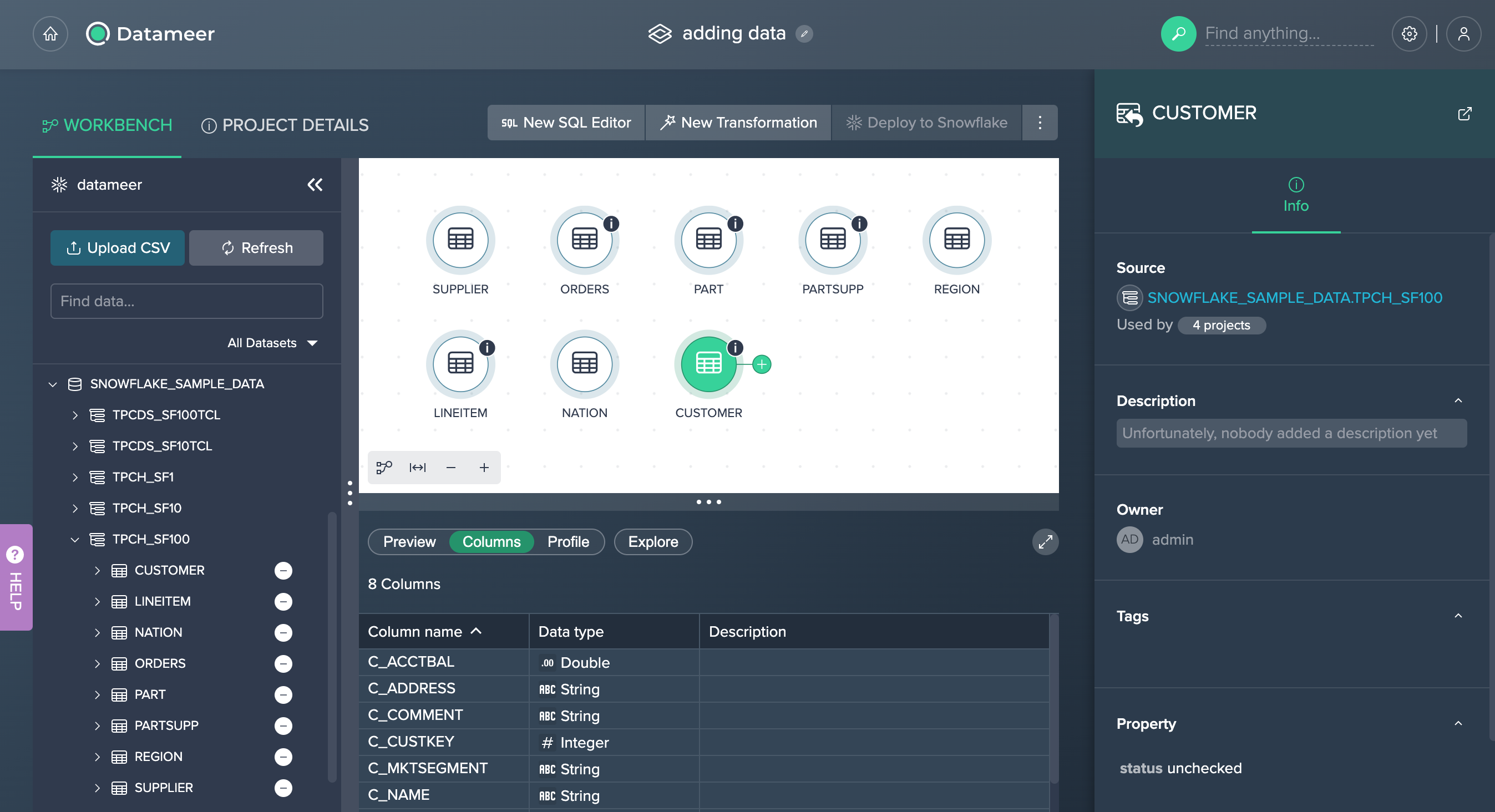Viewport: 1495px width, 812px height.
Task: Click the Upload CSV button
Action: pyautogui.click(x=117, y=248)
